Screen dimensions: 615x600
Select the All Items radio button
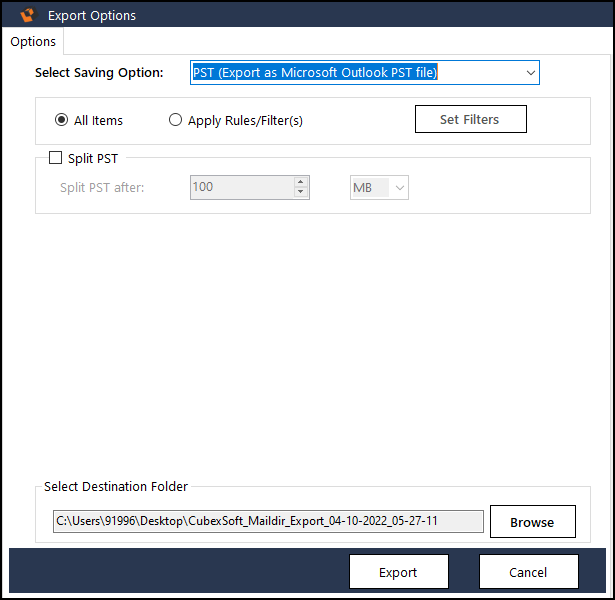pyautogui.click(x=62, y=120)
